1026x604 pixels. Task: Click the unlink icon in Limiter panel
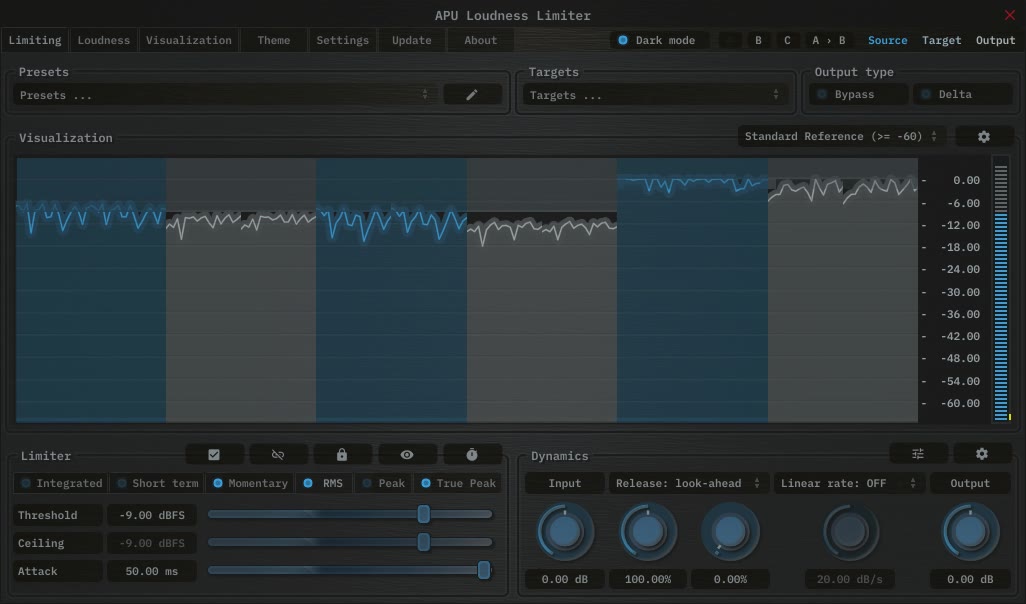click(x=278, y=454)
